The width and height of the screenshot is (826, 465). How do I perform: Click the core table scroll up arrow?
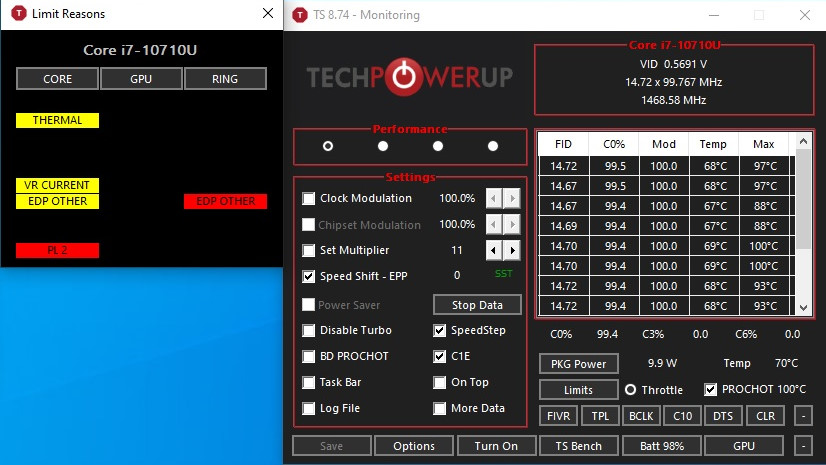803,141
